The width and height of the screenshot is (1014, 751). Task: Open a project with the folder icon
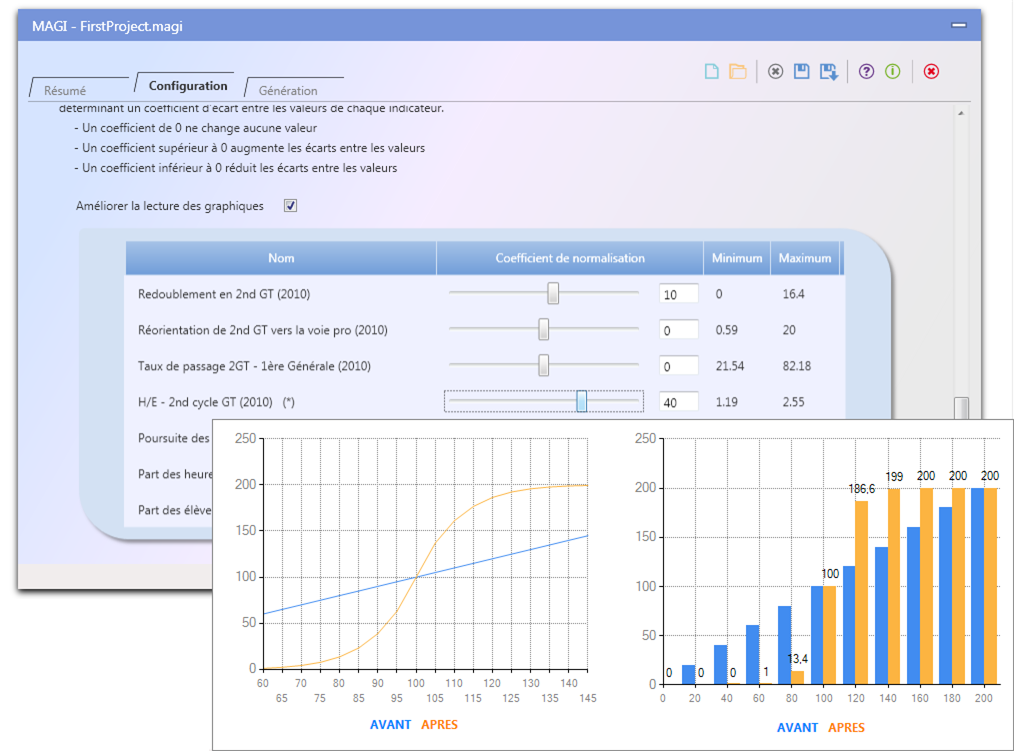[x=738, y=71]
